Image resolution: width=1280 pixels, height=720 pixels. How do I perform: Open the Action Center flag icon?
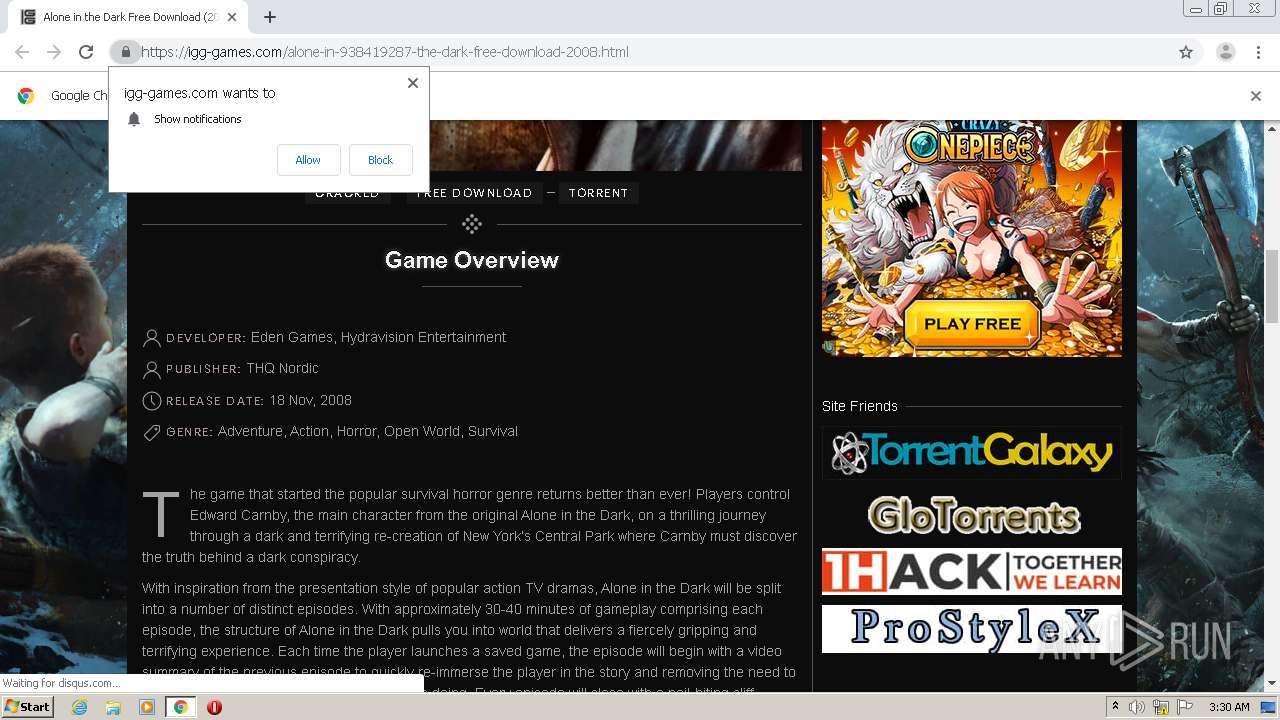pyautogui.click(x=1185, y=707)
